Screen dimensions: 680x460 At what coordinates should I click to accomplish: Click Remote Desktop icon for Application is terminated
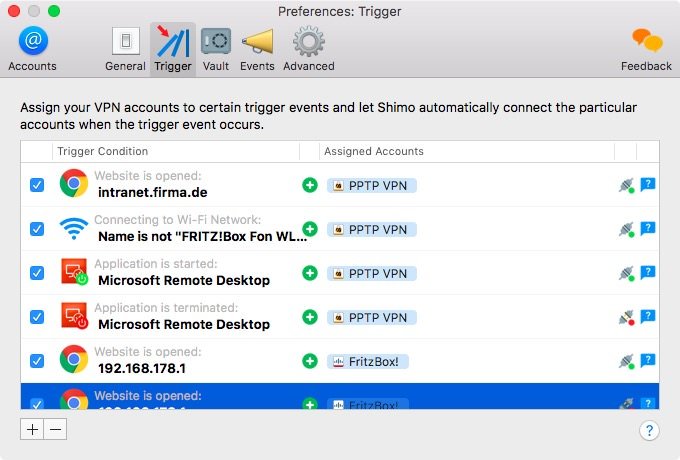click(74, 316)
